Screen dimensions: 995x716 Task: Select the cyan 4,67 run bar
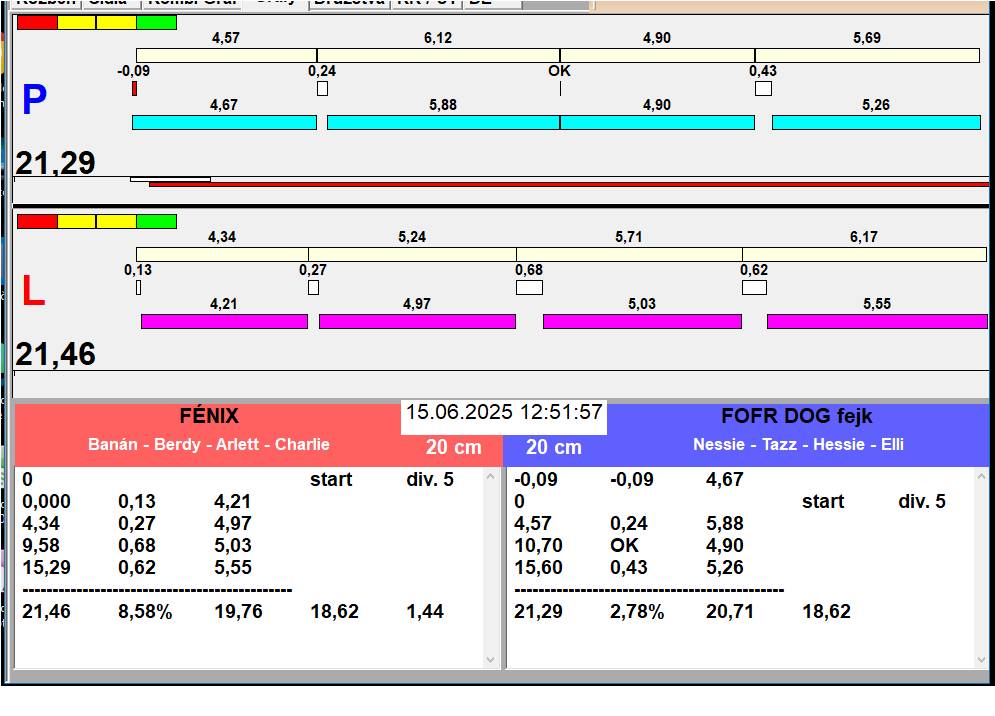[x=224, y=122]
